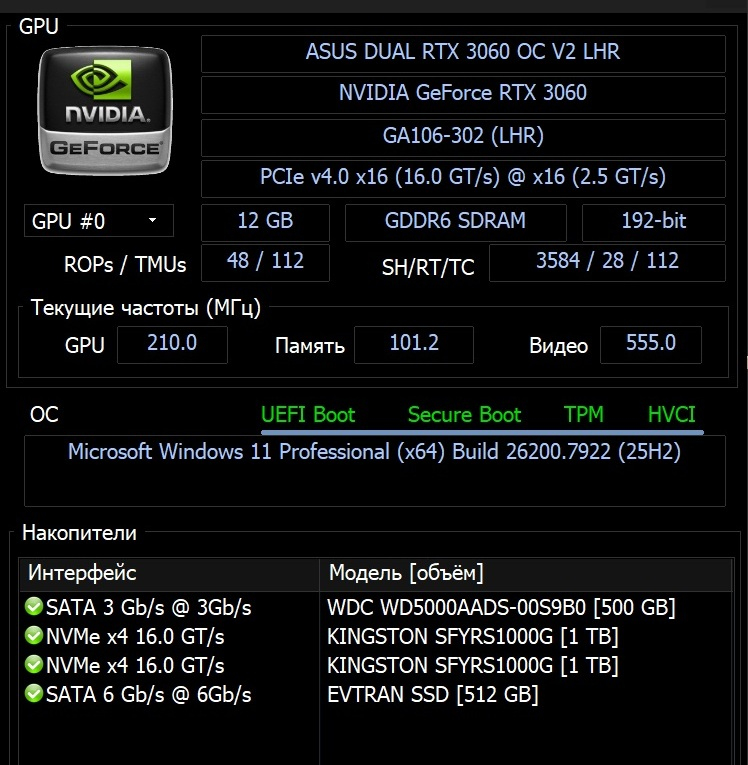Click status icon of second NVMe x4 drive
This screenshot has width=748, height=765.
[34, 665]
